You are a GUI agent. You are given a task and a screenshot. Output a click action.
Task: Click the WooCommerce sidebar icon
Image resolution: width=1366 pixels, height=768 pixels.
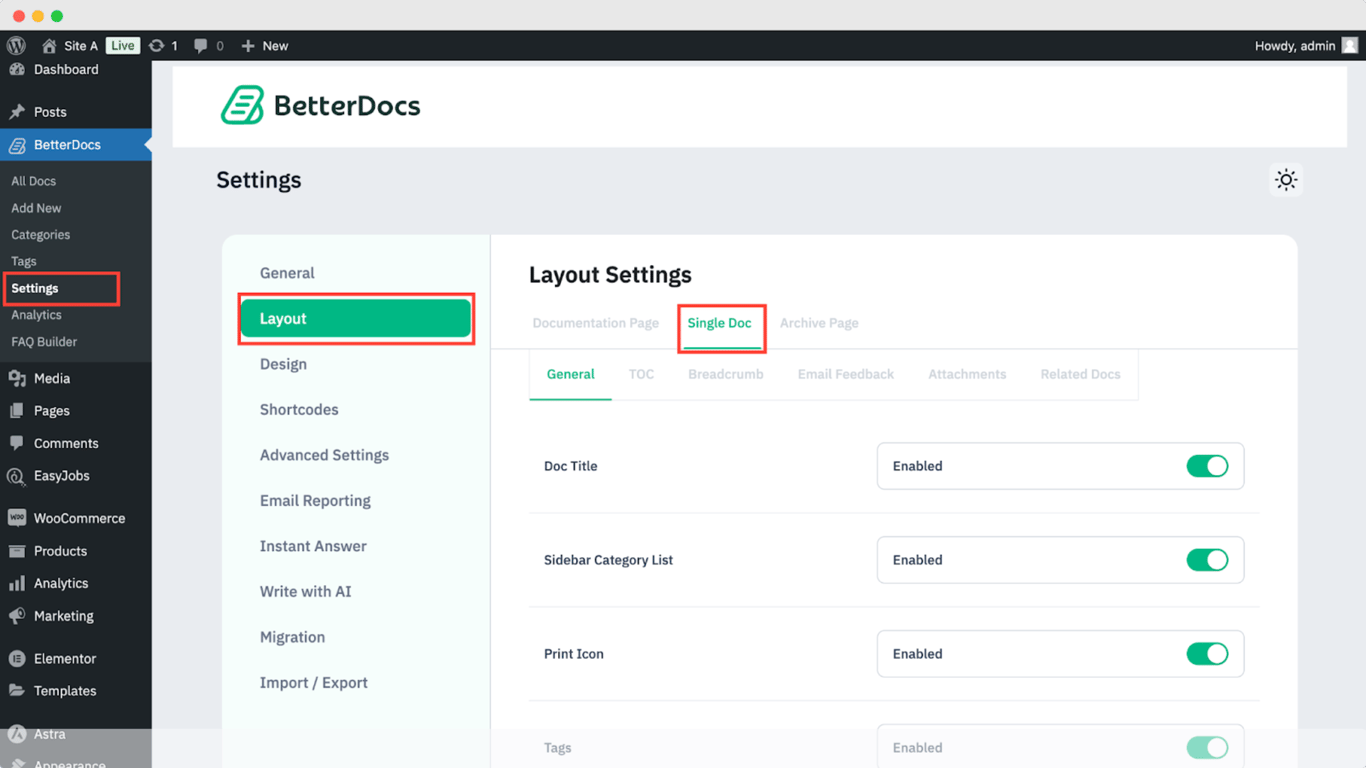click(17, 518)
